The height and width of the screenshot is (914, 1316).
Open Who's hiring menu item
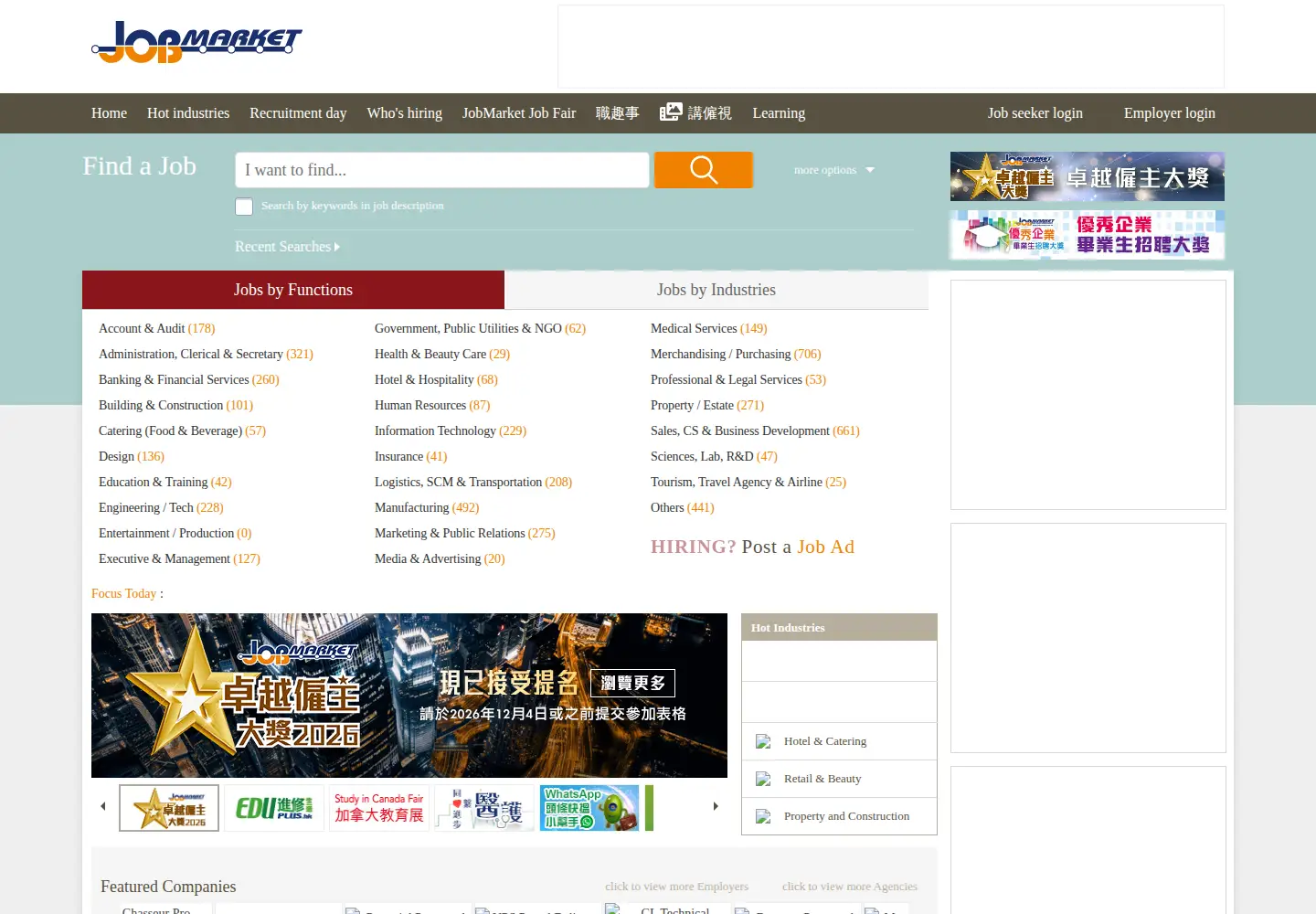405,113
